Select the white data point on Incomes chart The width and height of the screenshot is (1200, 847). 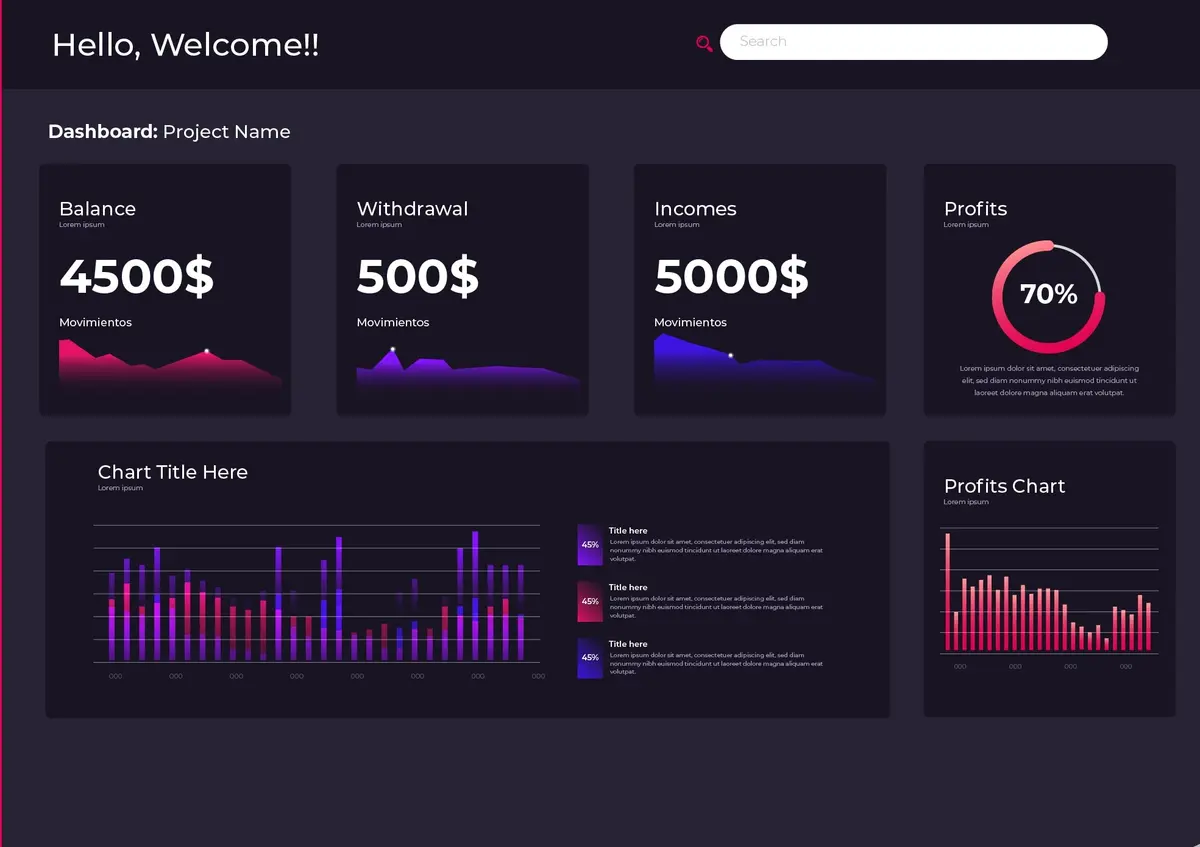tap(730, 355)
